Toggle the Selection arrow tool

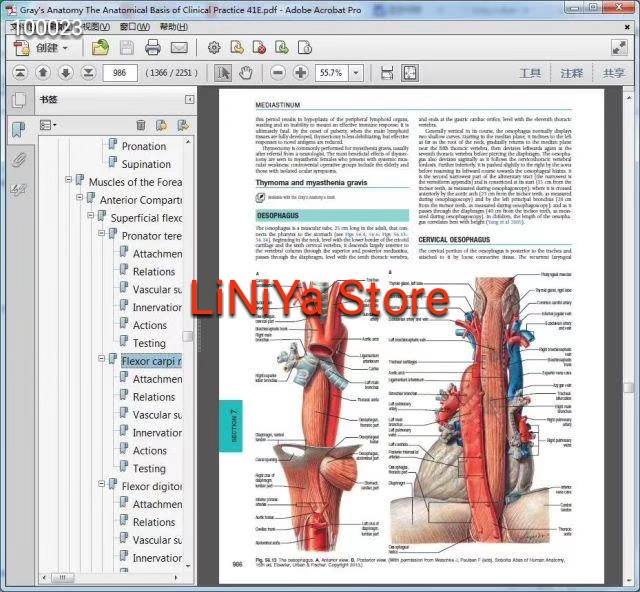coord(223,73)
